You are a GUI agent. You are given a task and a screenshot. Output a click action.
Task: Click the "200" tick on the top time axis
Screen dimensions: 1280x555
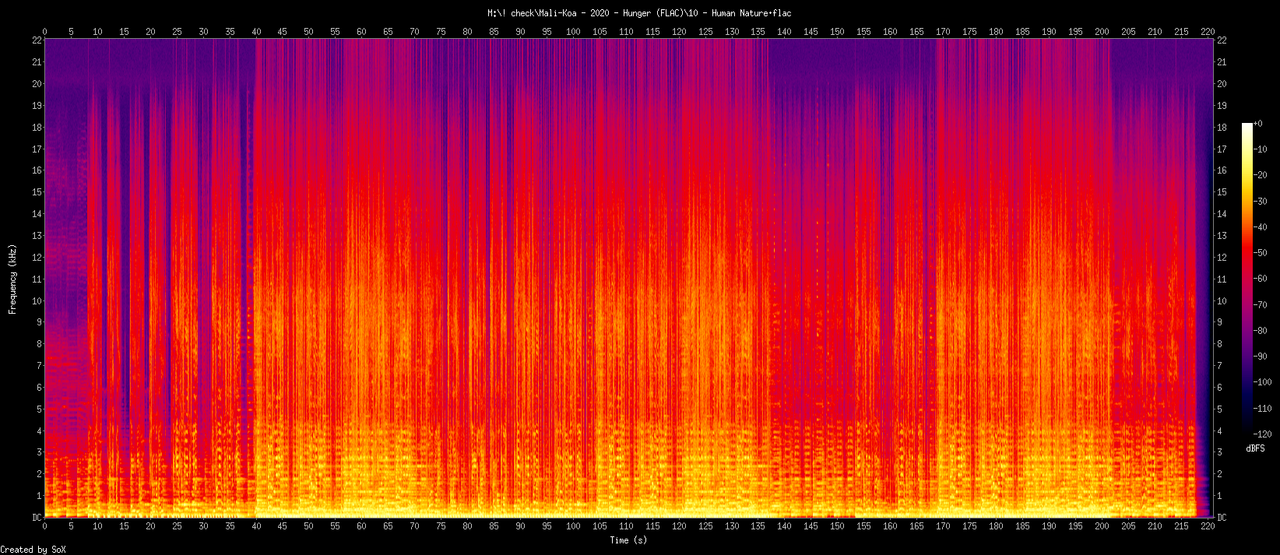[1100, 31]
